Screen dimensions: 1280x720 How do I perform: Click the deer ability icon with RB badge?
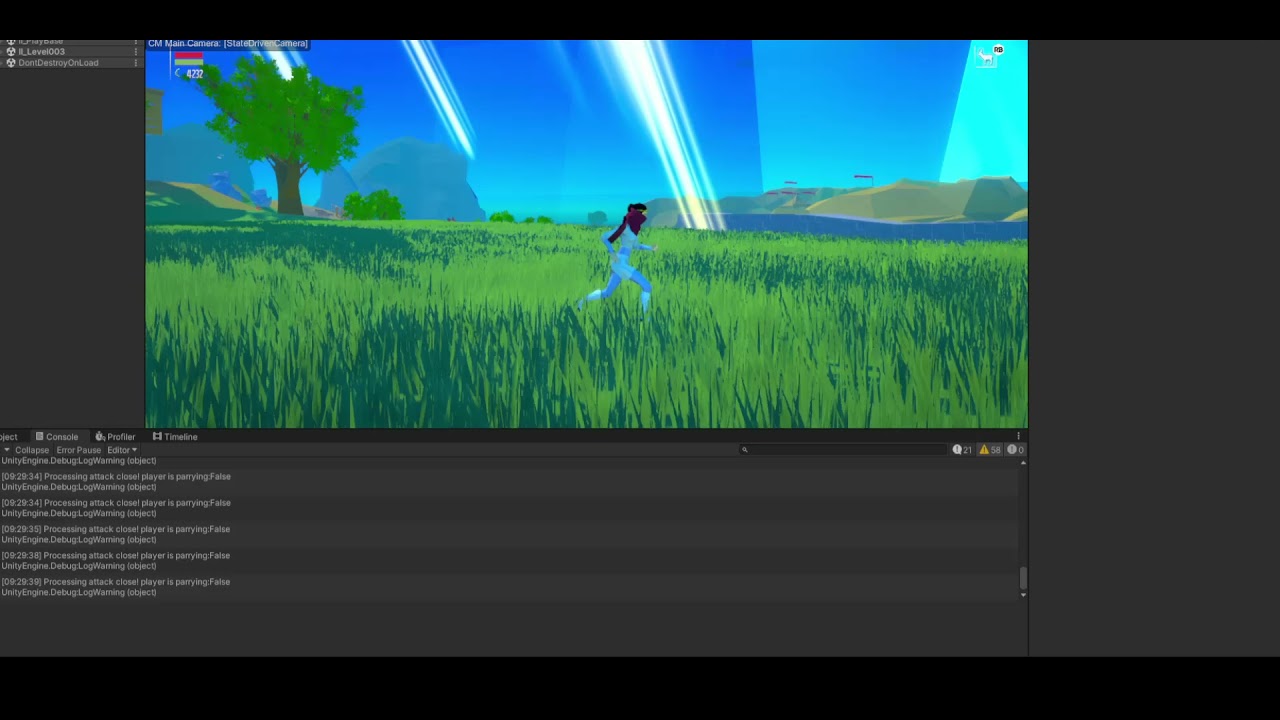point(990,56)
